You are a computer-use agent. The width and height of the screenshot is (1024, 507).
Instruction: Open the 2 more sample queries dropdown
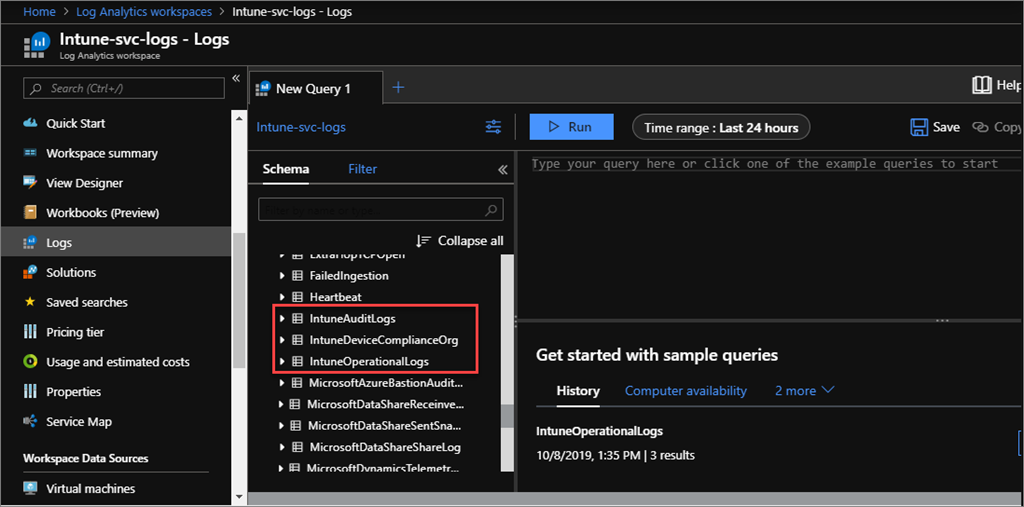(x=804, y=391)
